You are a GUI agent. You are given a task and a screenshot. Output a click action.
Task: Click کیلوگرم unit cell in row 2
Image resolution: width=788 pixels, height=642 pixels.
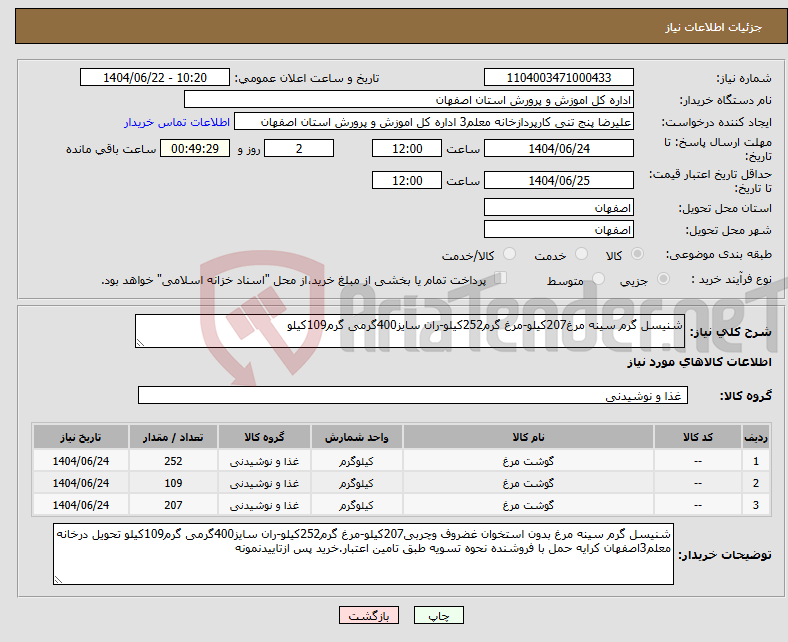tap(356, 483)
